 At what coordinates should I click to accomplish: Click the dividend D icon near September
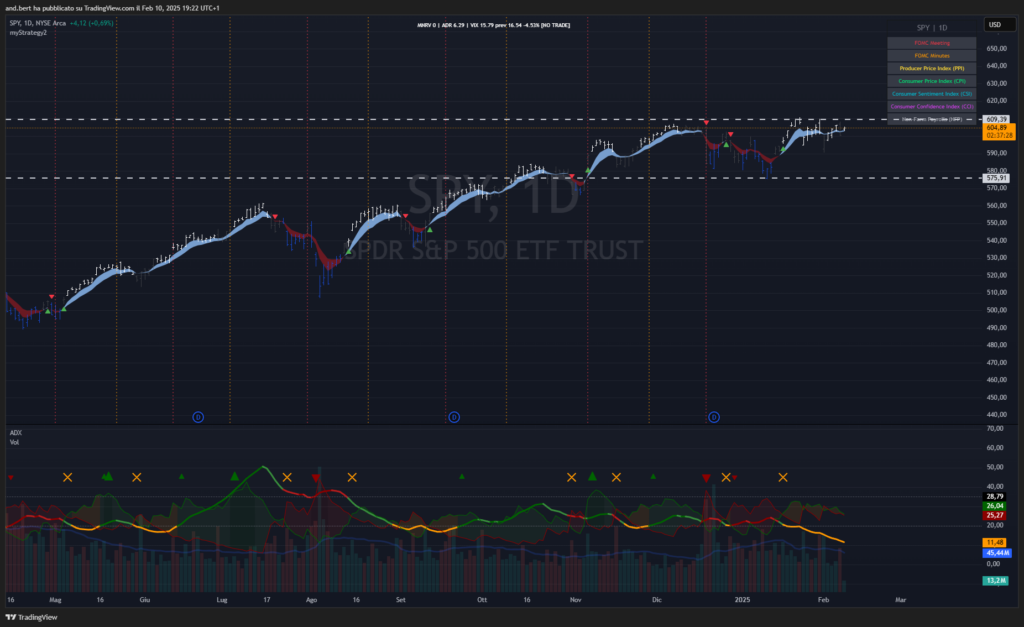(x=454, y=415)
